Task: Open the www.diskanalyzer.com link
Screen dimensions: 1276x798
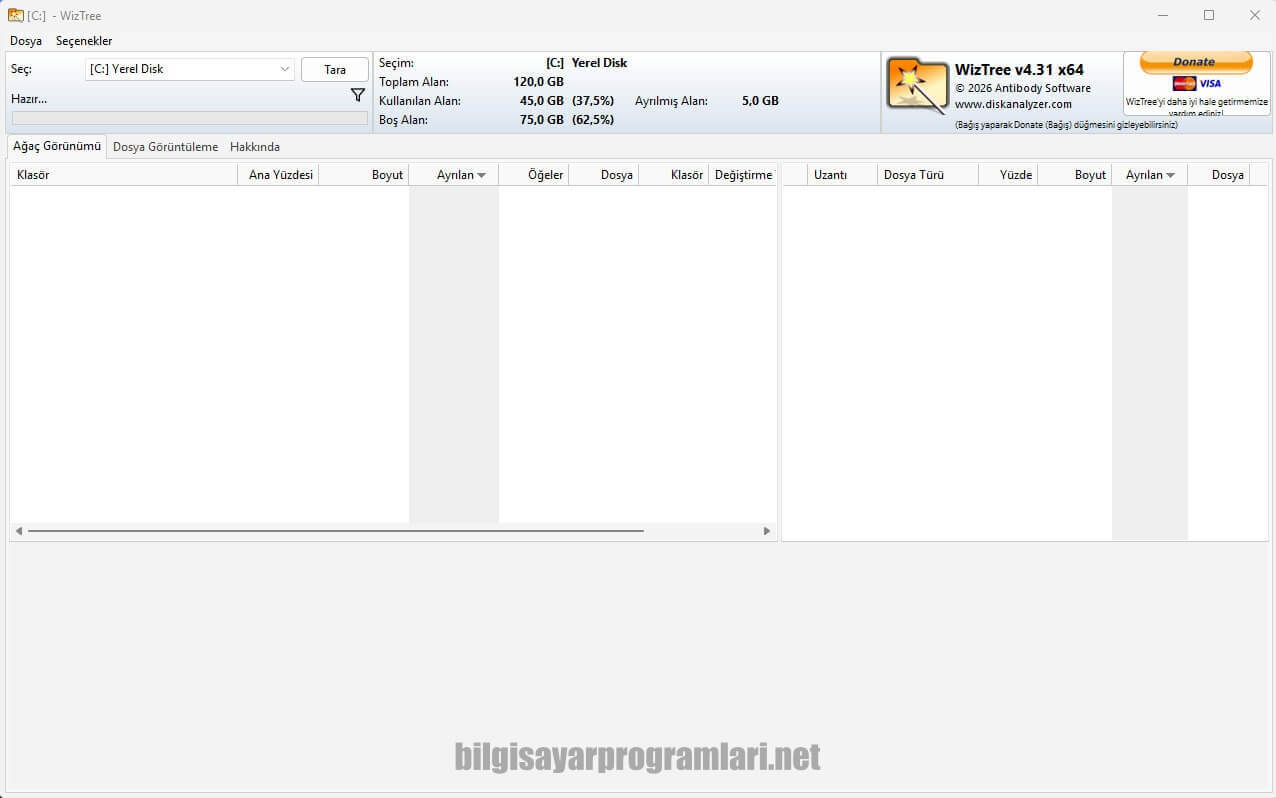Action: 1013,104
